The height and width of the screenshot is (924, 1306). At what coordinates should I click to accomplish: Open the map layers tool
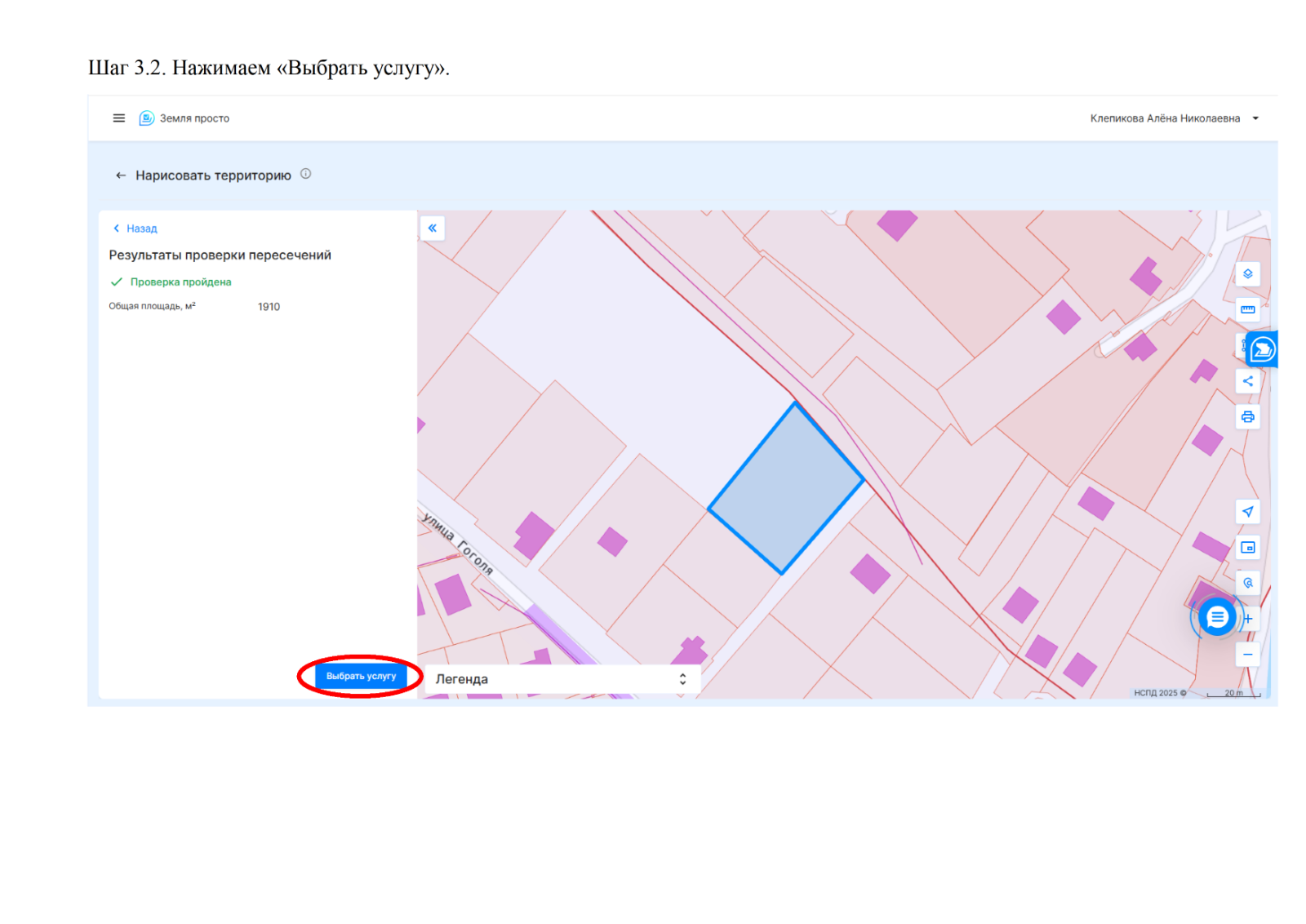[x=1247, y=274]
